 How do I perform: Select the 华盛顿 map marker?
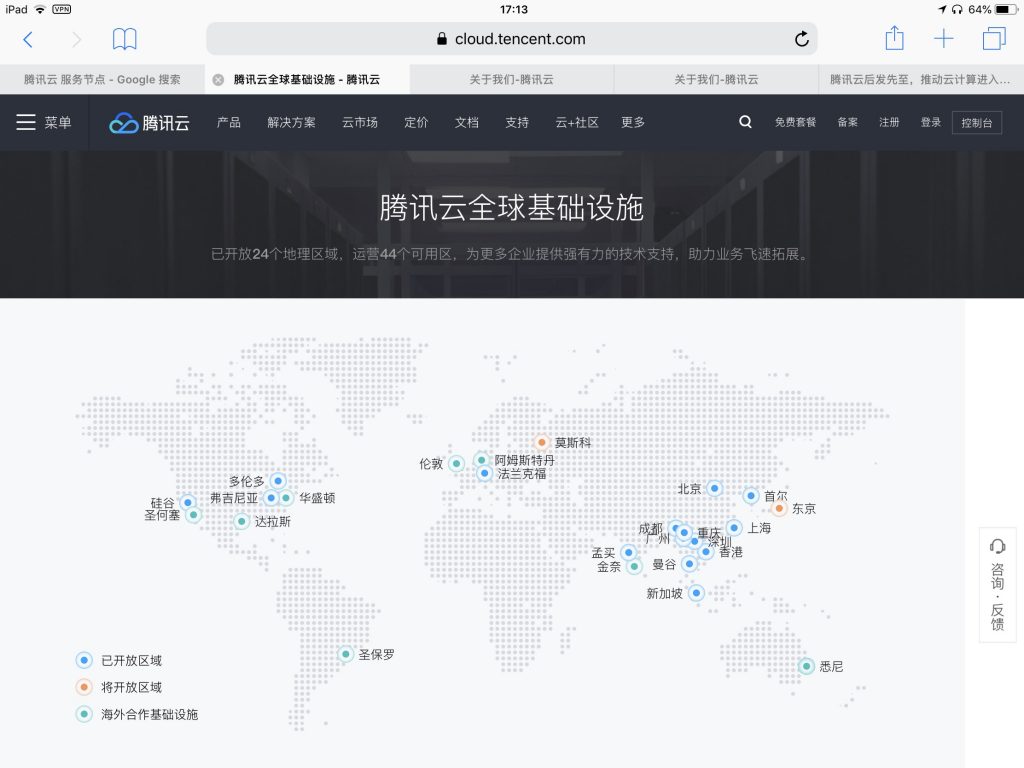tap(286, 498)
